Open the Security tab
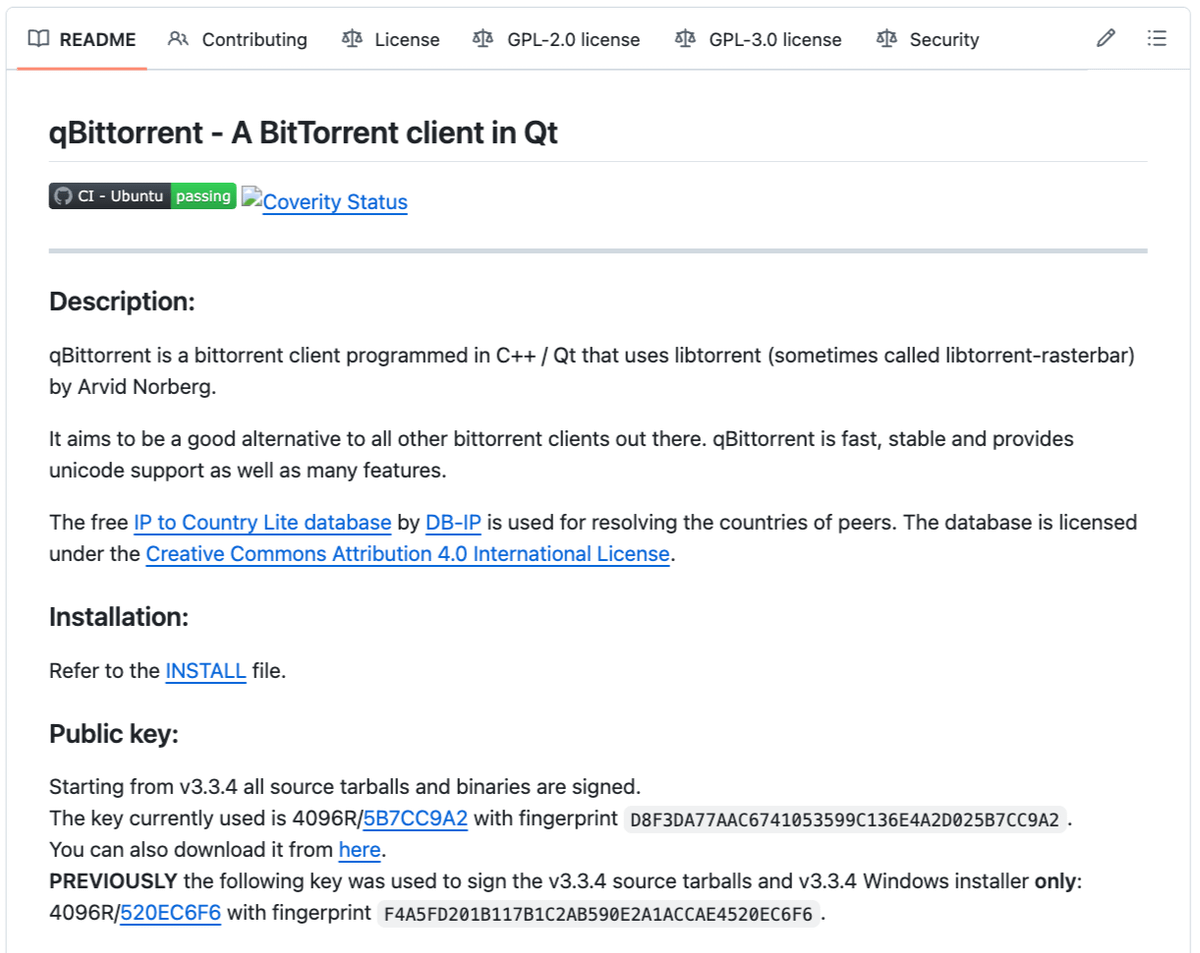Screen dimensions: 1200x953 click(x=928, y=39)
